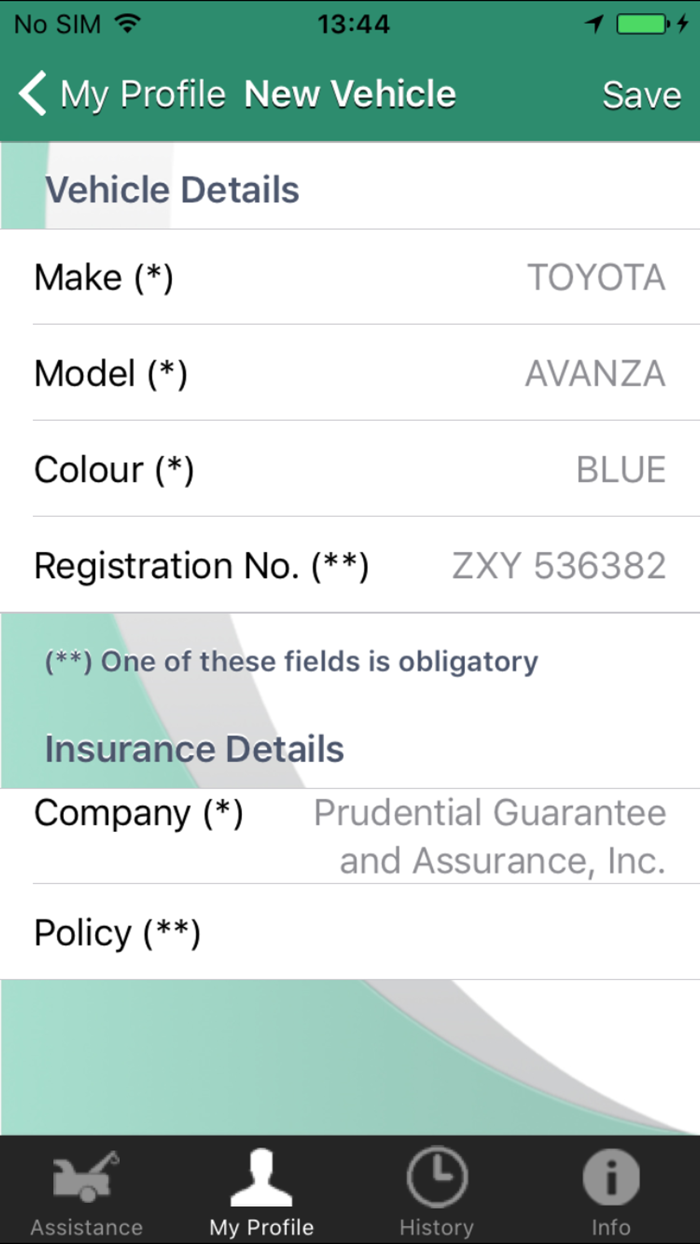
Task: Select the TOYOTA make value
Action: [596, 277]
